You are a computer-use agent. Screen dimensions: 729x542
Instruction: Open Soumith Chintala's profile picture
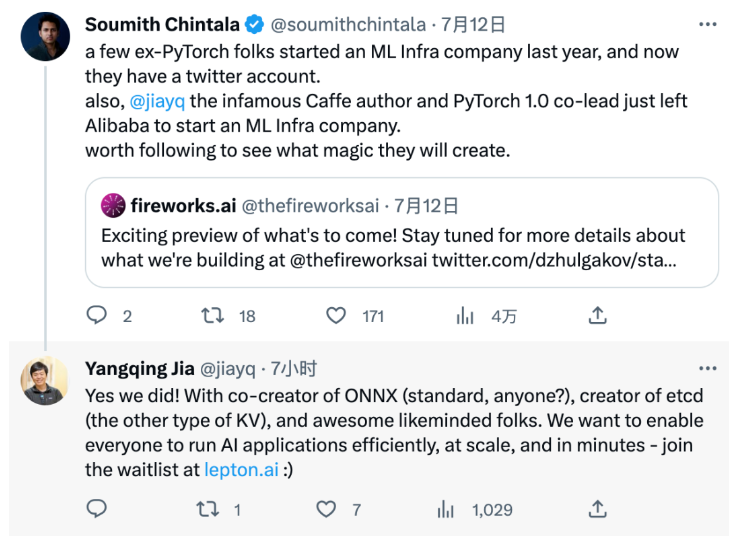tap(46, 38)
